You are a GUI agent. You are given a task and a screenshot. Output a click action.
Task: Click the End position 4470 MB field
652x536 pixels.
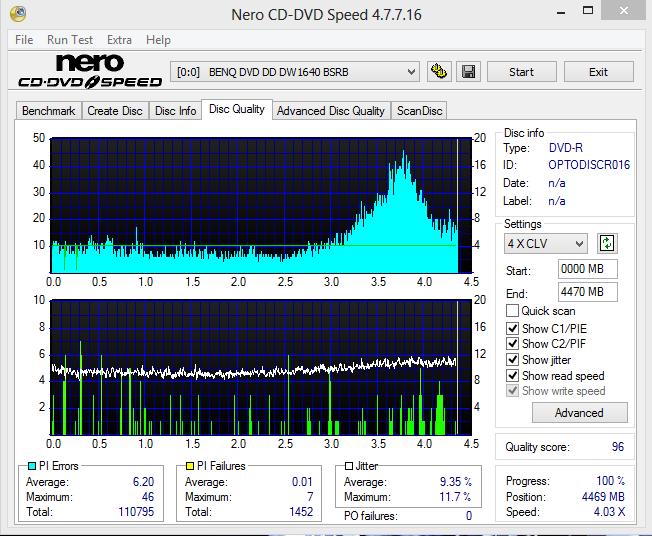588,292
